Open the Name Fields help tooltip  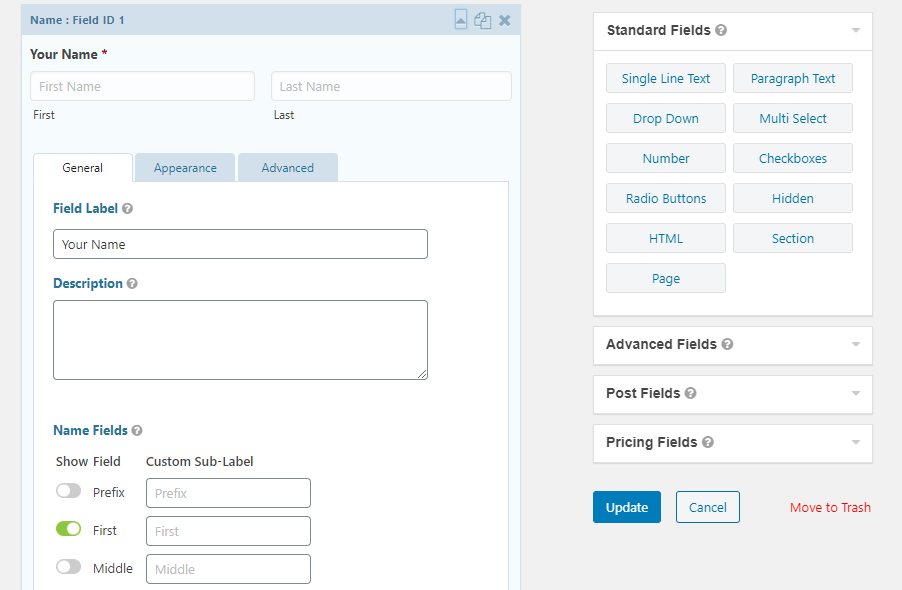(134, 430)
